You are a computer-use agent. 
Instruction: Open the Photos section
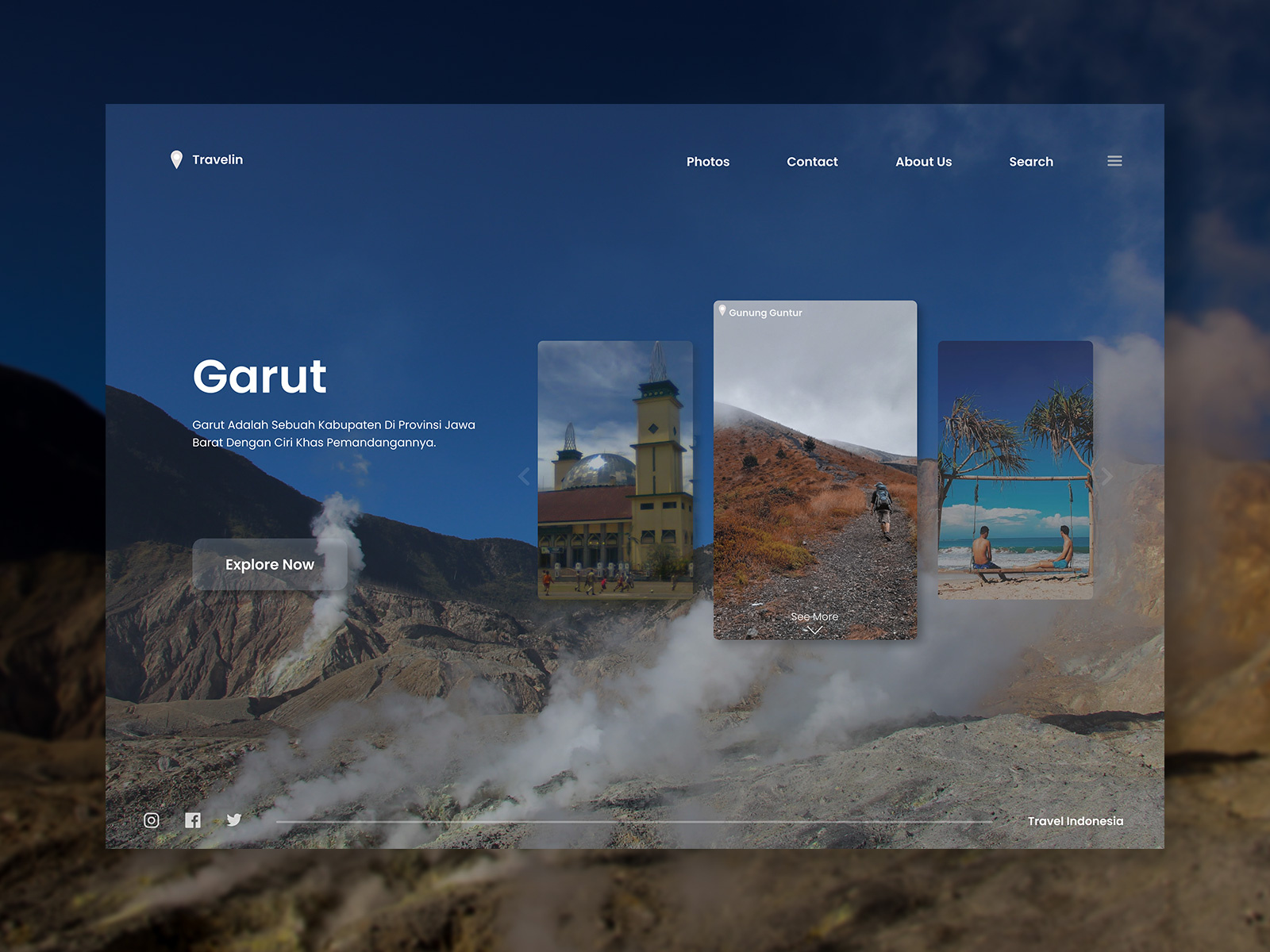pyautogui.click(x=708, y=162)
